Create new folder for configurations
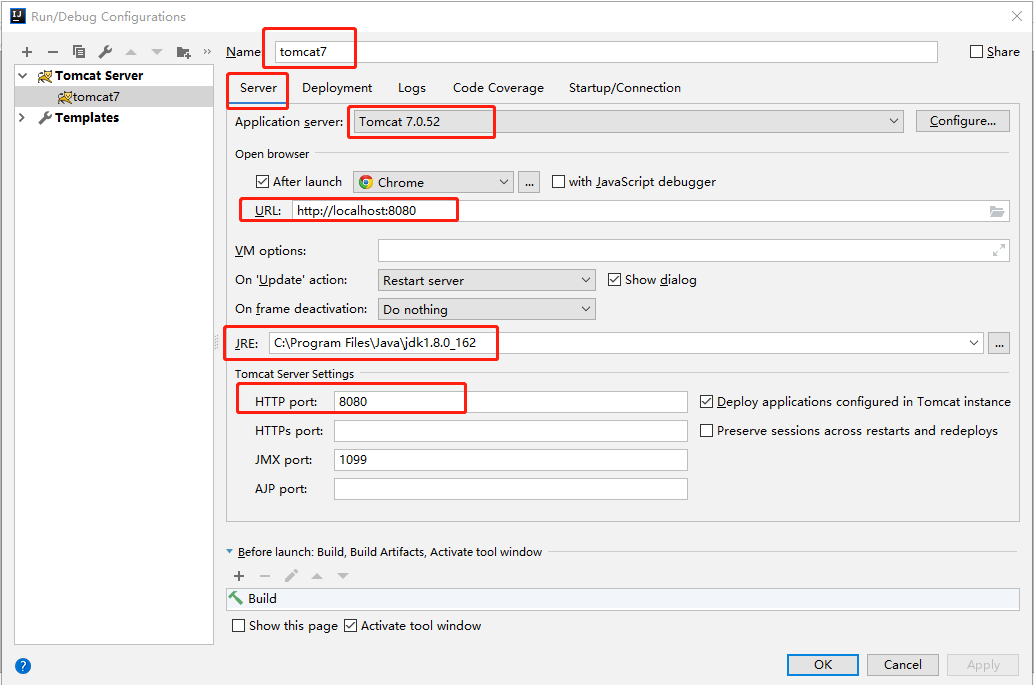Image resolution: width=1034 pixels, height=685 pixels. click(x=183, y=51)
